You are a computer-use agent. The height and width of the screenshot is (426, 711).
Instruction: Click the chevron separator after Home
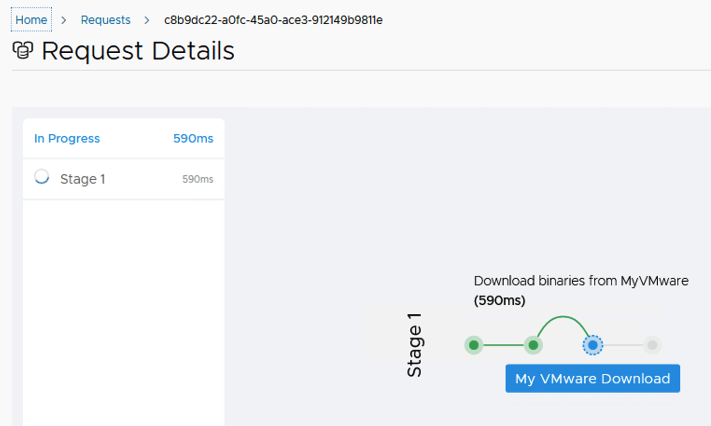64,20
